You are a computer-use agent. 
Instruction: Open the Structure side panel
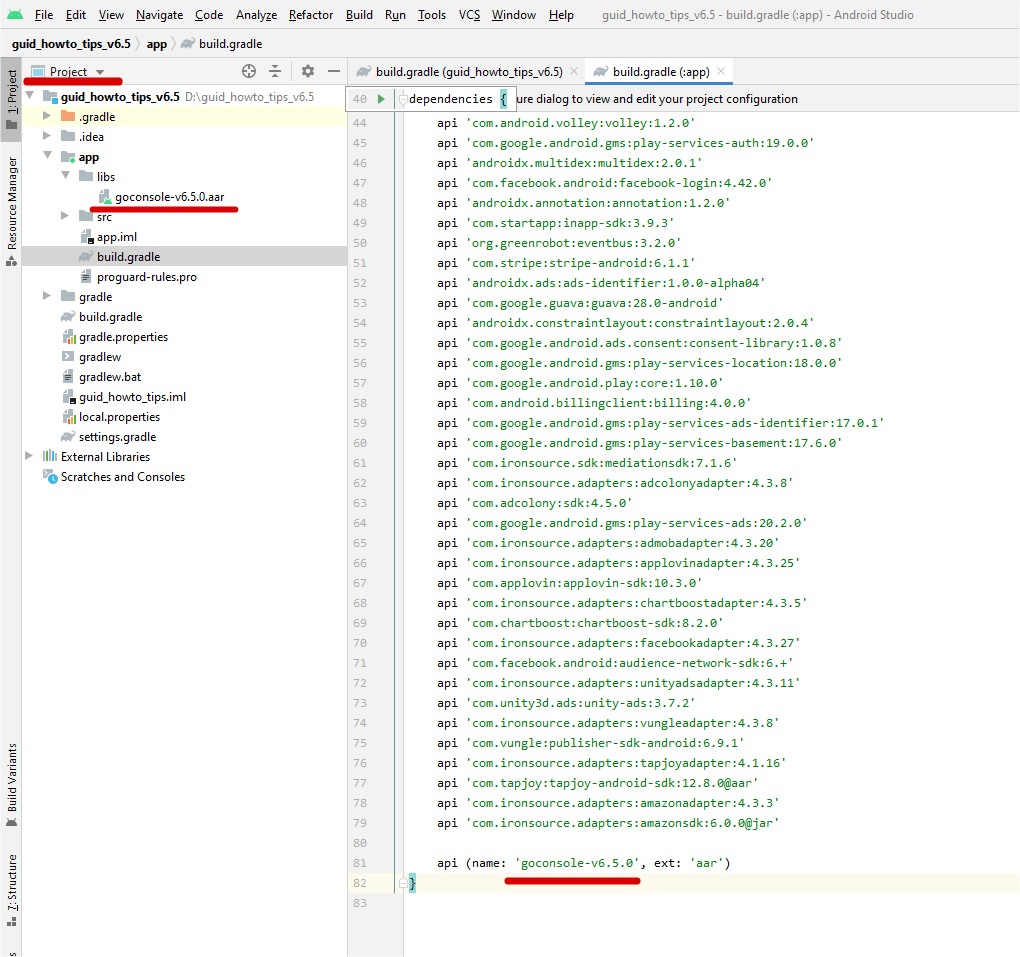pyautogui.click(x=11, y=889)
